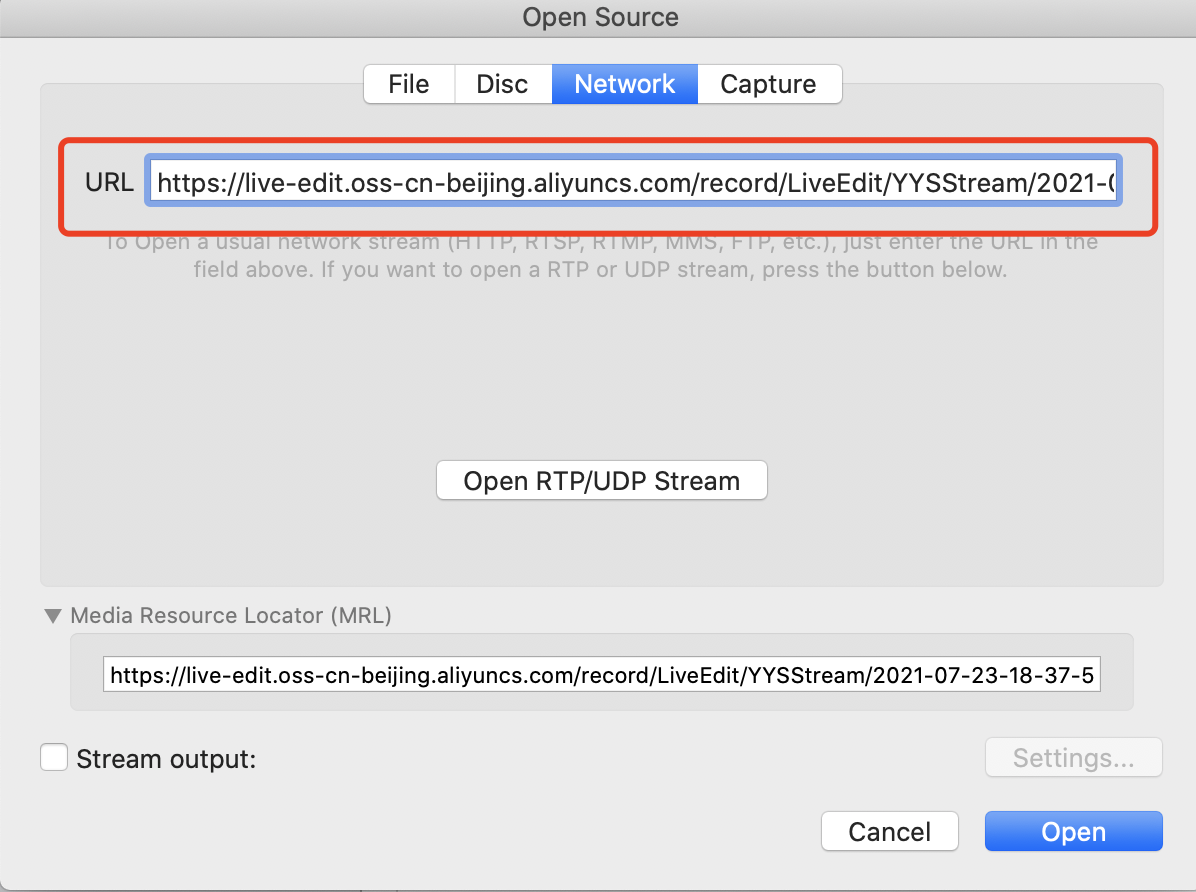The height and width of the screenshot is (892, 1196).
Task: Collapse the Media Resource Locator triangle
Action: (x=53, y=615)
